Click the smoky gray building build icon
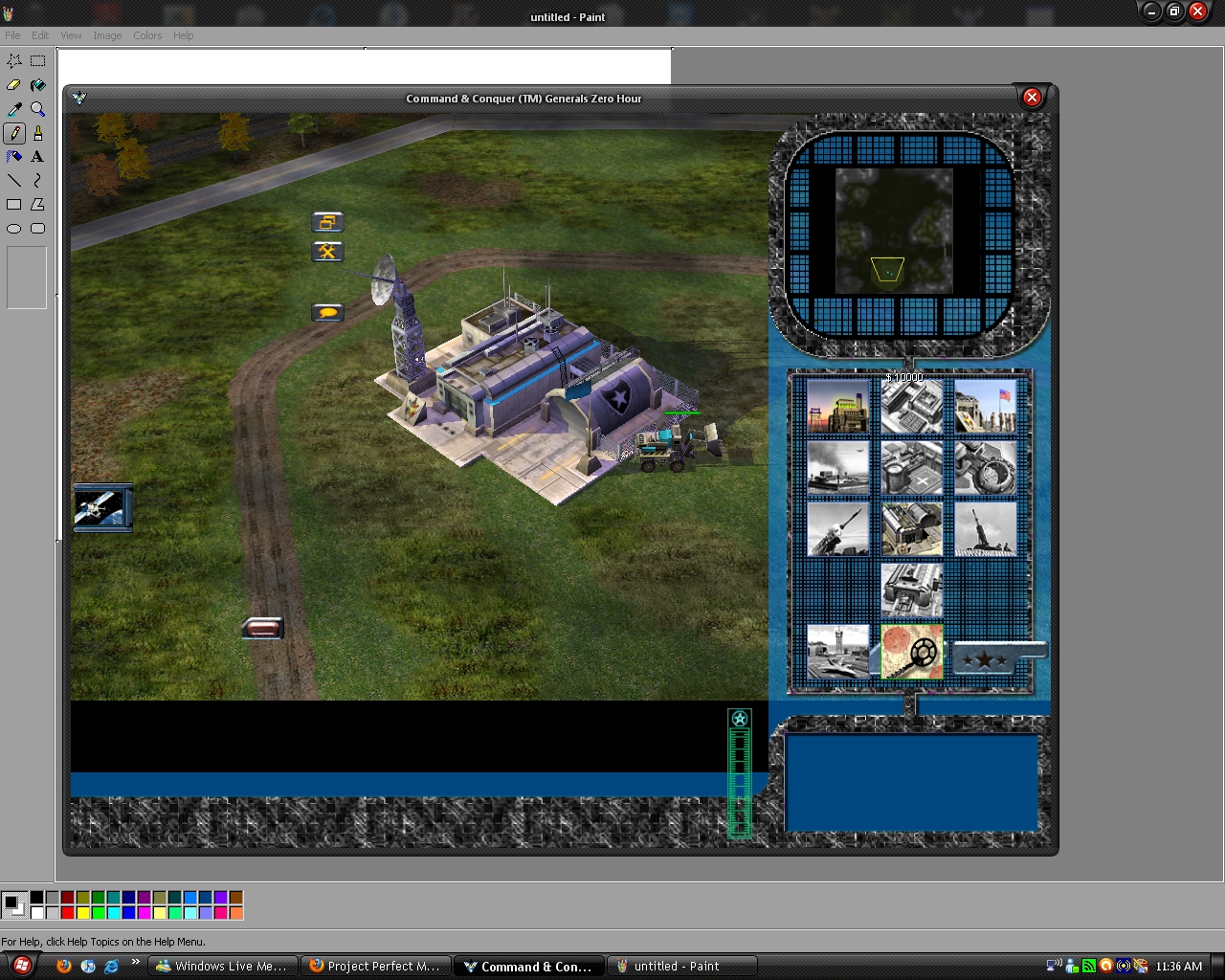The height and width of the screenshot is (980, 1225). 837,468
